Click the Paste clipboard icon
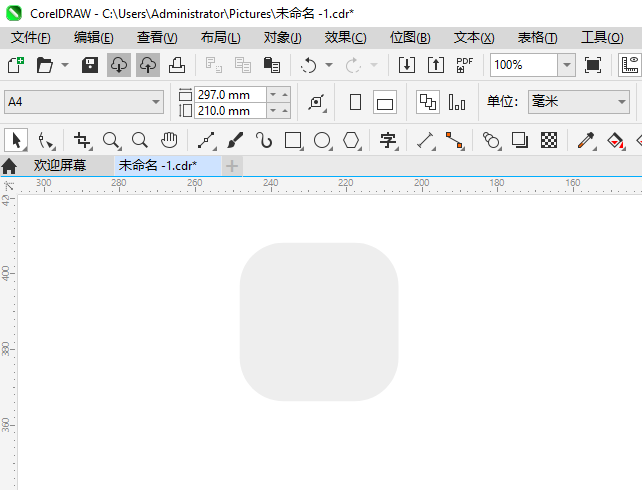This screenshot has width=642, height=490. click(271, 65)
